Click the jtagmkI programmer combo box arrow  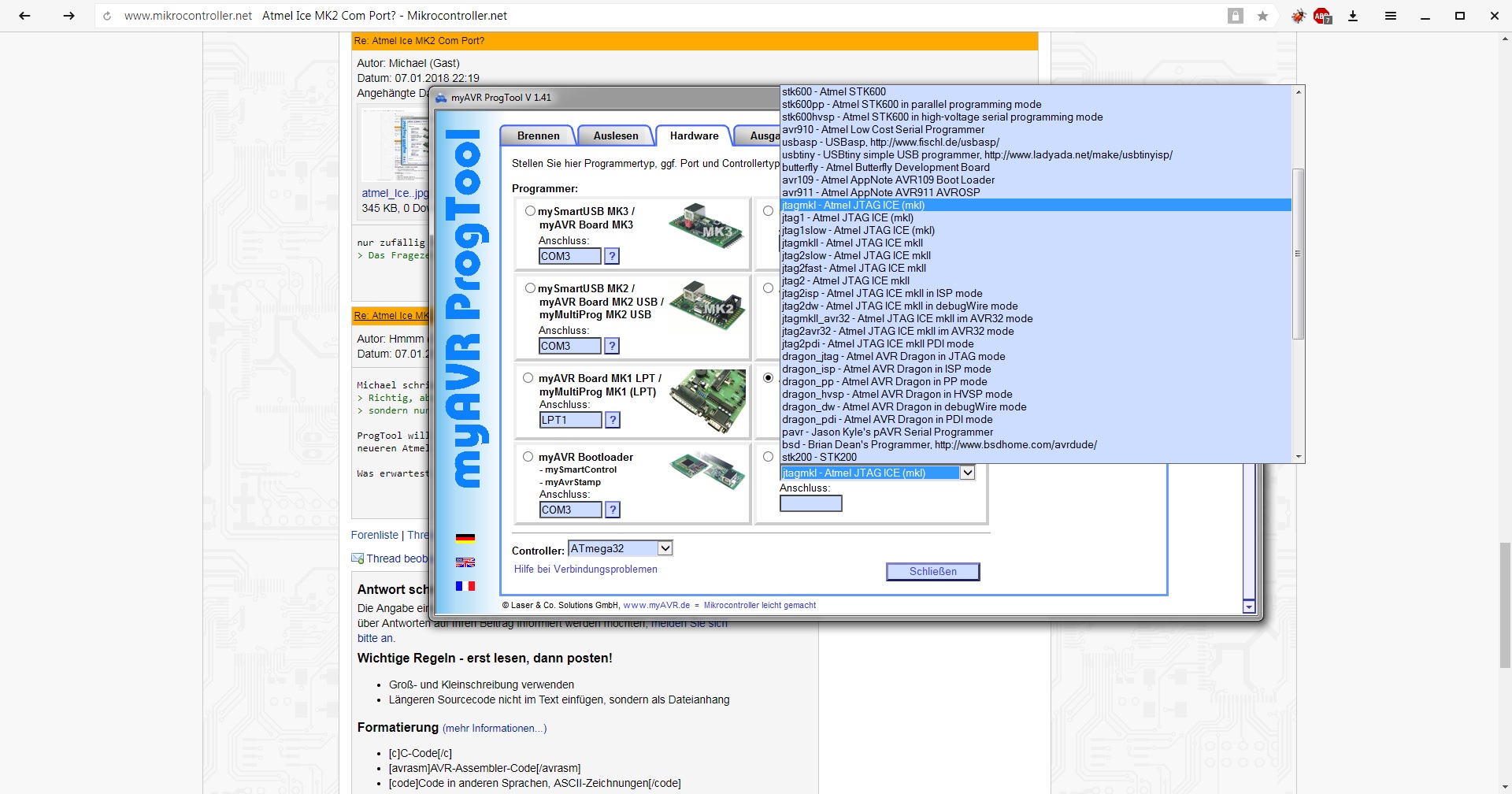point(968,473)
